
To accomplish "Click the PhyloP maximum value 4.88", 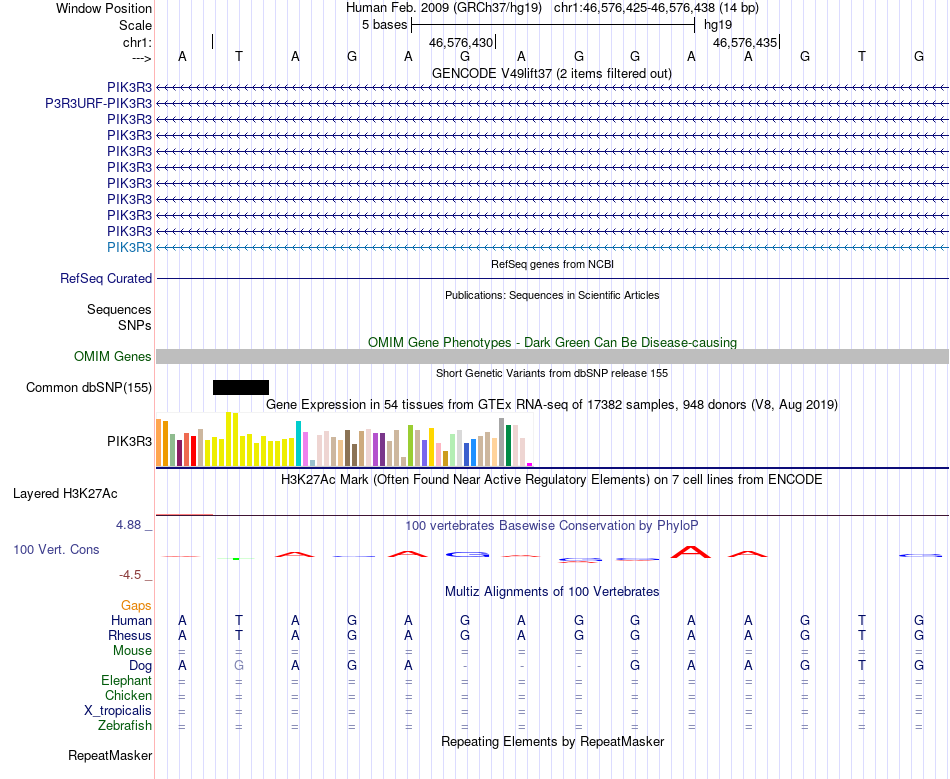I will coord(128,525).
